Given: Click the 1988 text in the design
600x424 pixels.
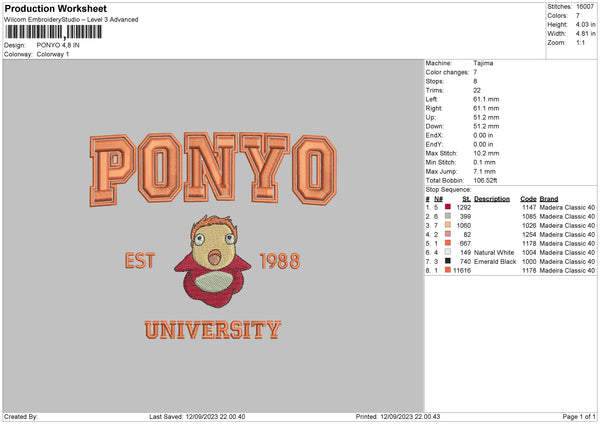Looking at the screenshot, I should click(279, 263).
